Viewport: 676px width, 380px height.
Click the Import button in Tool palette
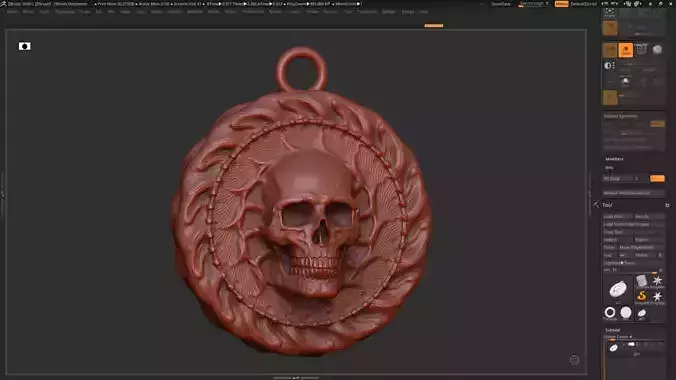[617, 240]
